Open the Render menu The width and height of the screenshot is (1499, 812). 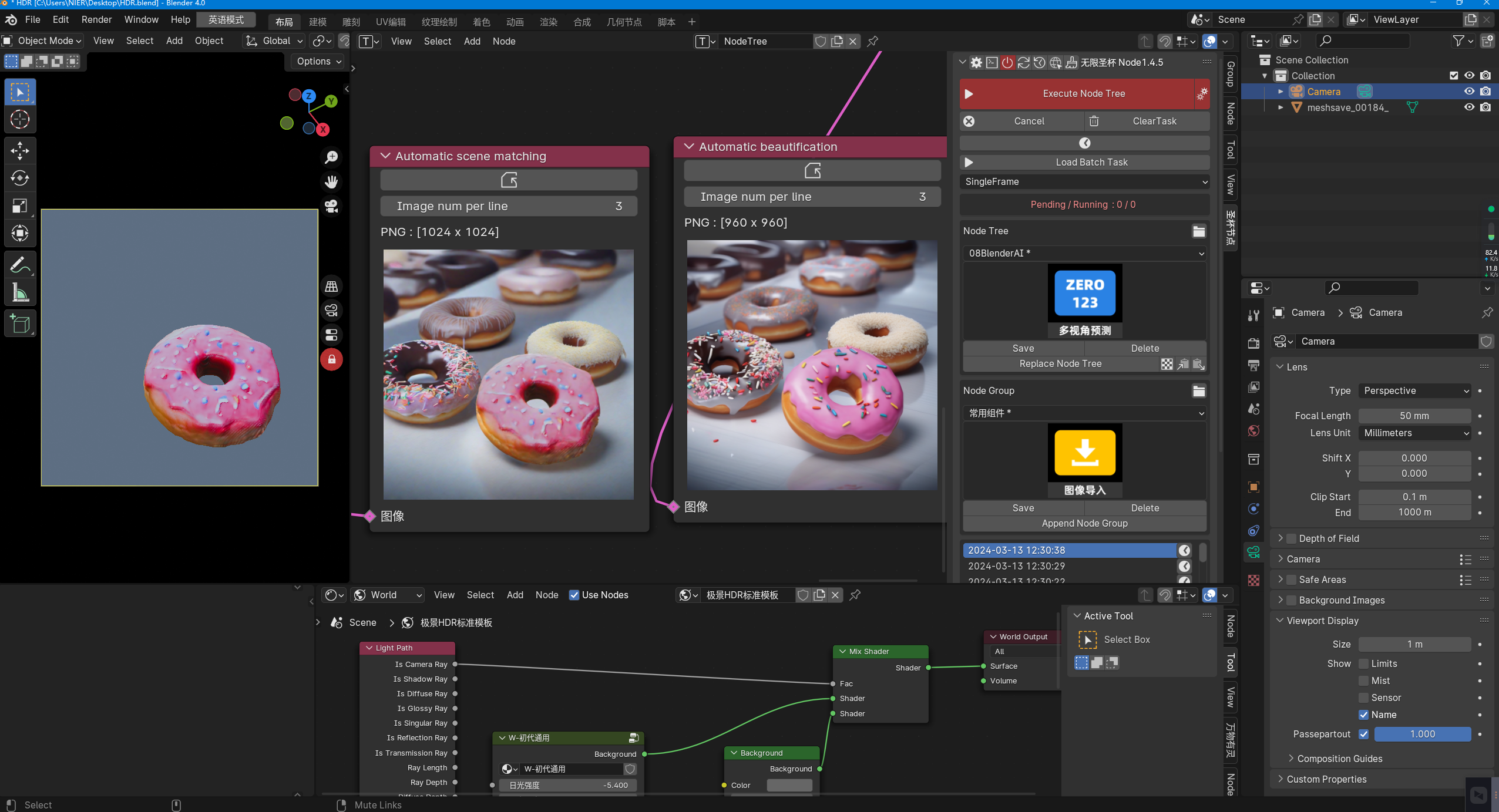click(96, 20)
